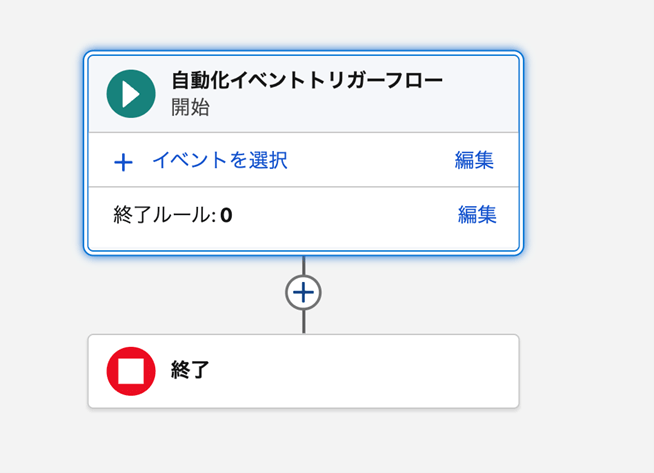Click the green start play icon
The width and height of the screenshot is (654, 473).
[x=131, y=94]
